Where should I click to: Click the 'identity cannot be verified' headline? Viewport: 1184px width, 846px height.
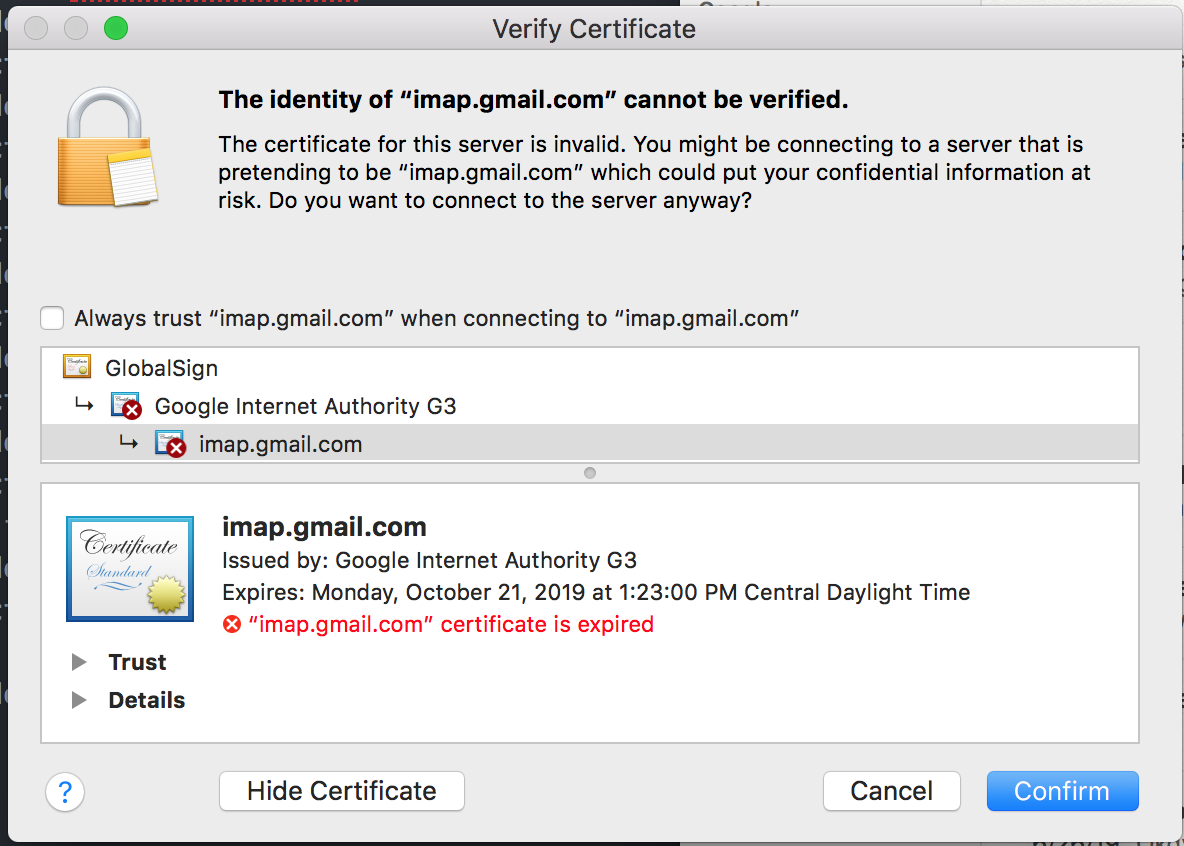click(x=533, y=100)
